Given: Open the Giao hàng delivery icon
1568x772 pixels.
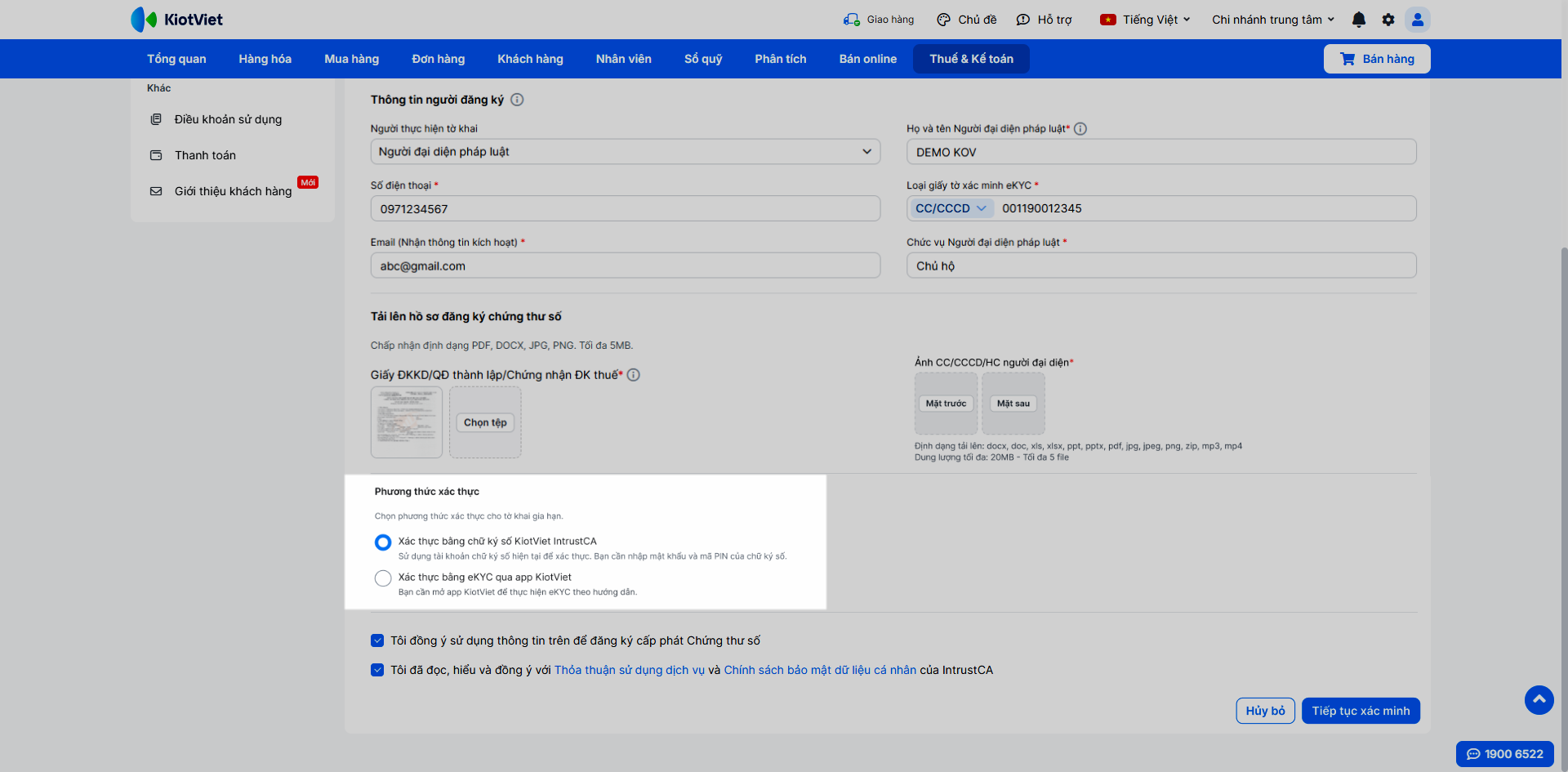Looking at the screenshot, I should pyautogui.click(x=852, y=20).
